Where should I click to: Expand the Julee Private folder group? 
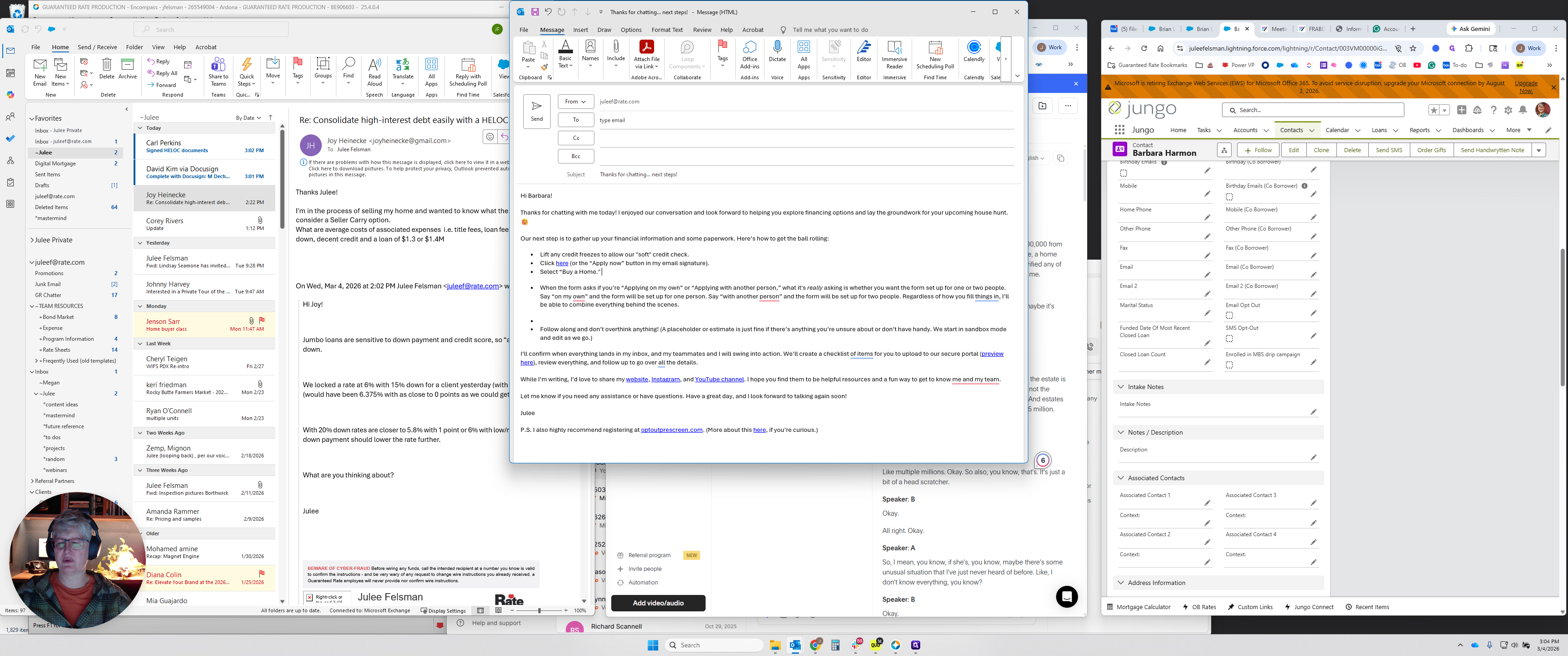[x=32, y=241]
